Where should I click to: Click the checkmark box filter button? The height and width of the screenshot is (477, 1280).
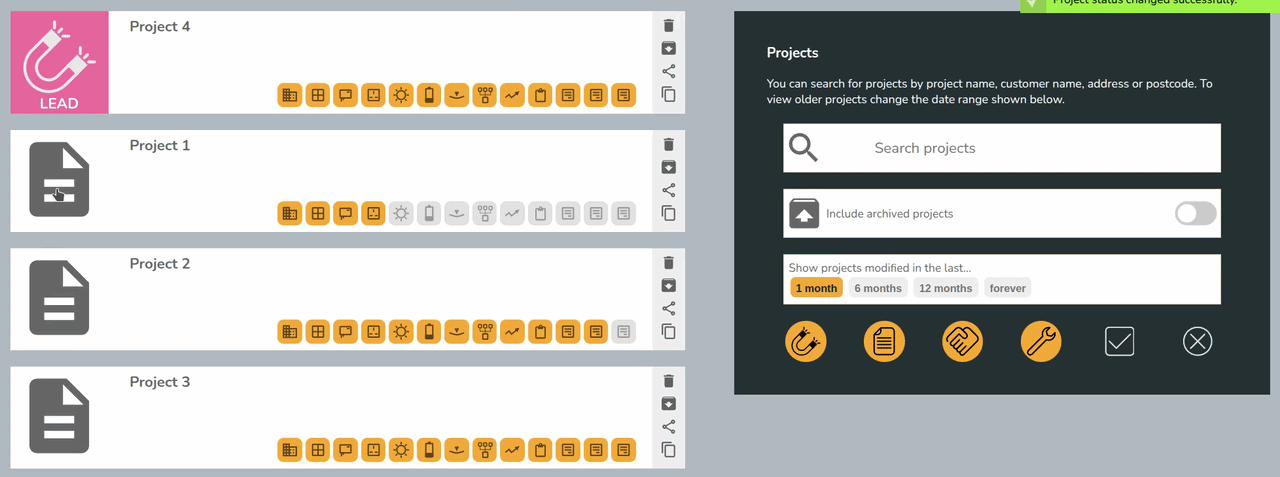(x=1119, y=342)
